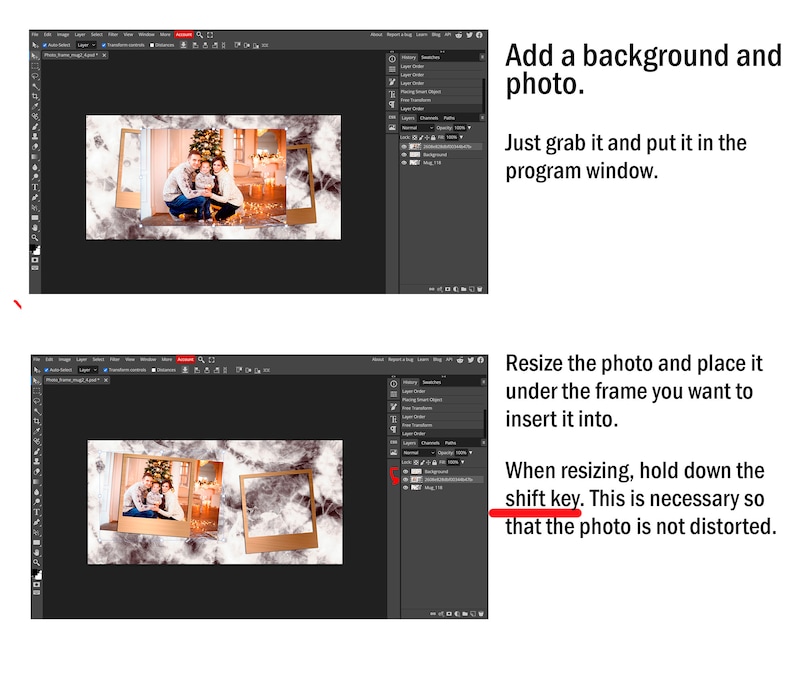This screenshot has height=673, width=794.
Task: Click the new folder icon in the lower Layers panel
Action: (465, 614)
